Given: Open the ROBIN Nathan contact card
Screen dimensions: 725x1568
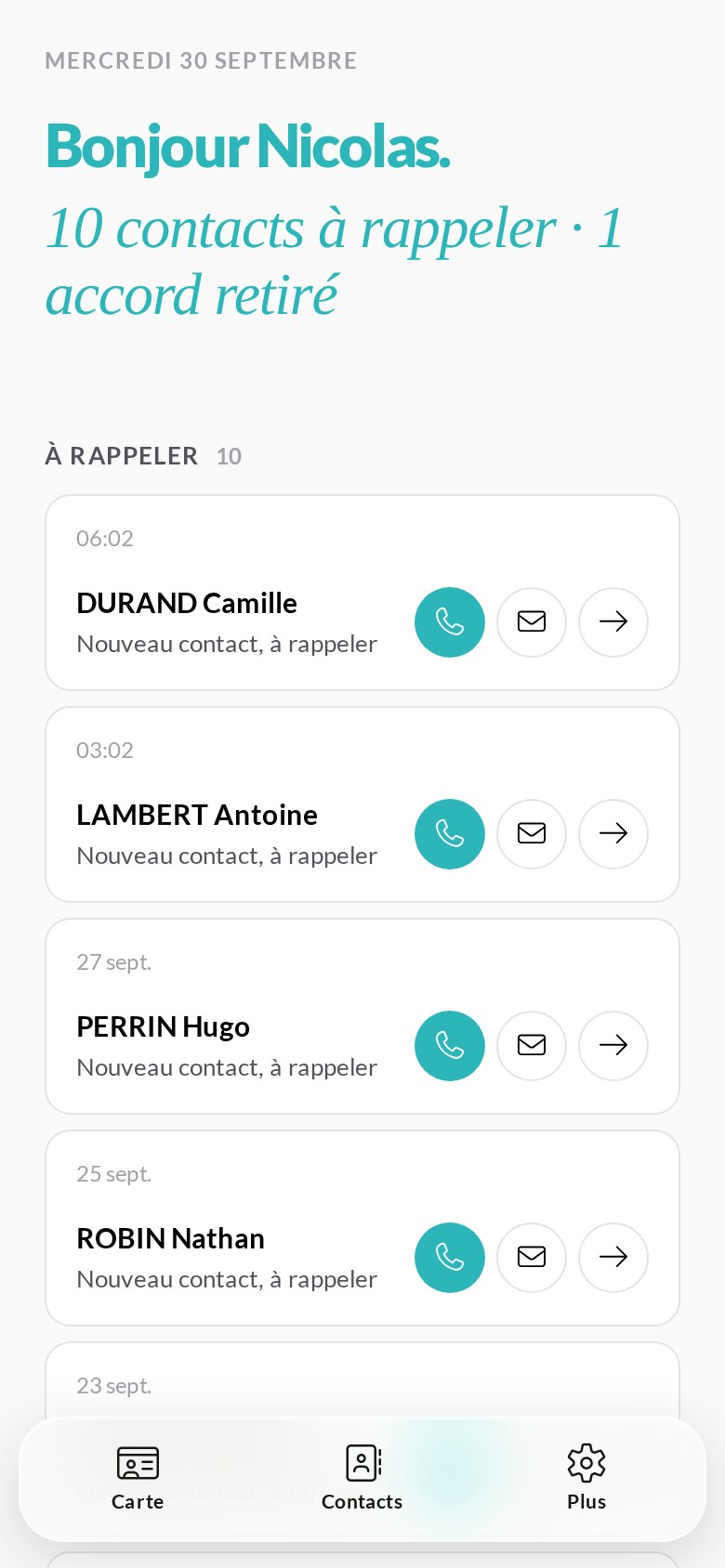Looking at the screenshot, I should click(x=362, y=1228).
